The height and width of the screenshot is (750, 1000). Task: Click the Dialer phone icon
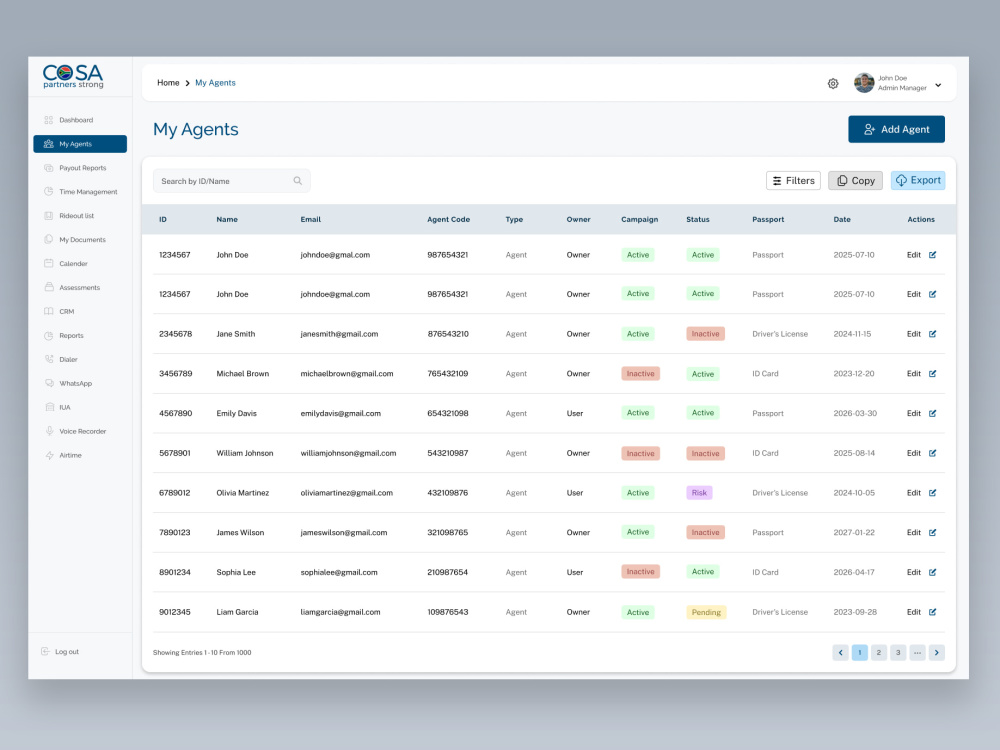click(48, 359)
